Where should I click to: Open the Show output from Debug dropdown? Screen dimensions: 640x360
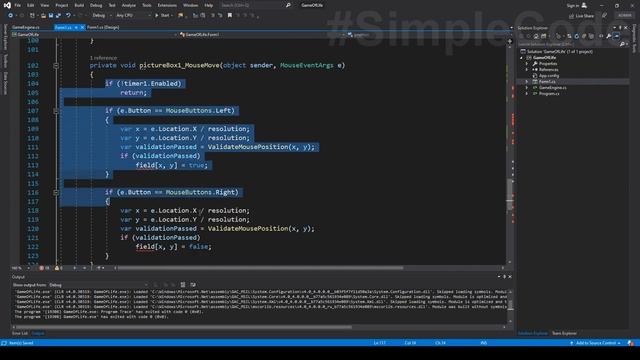click(98, 285)
